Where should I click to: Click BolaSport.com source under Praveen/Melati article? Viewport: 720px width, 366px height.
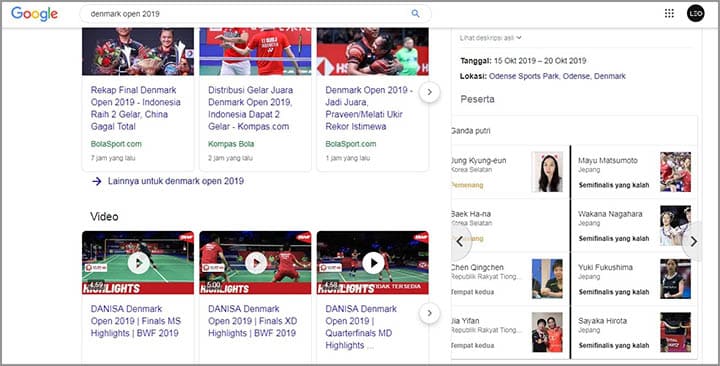(351, 144)
